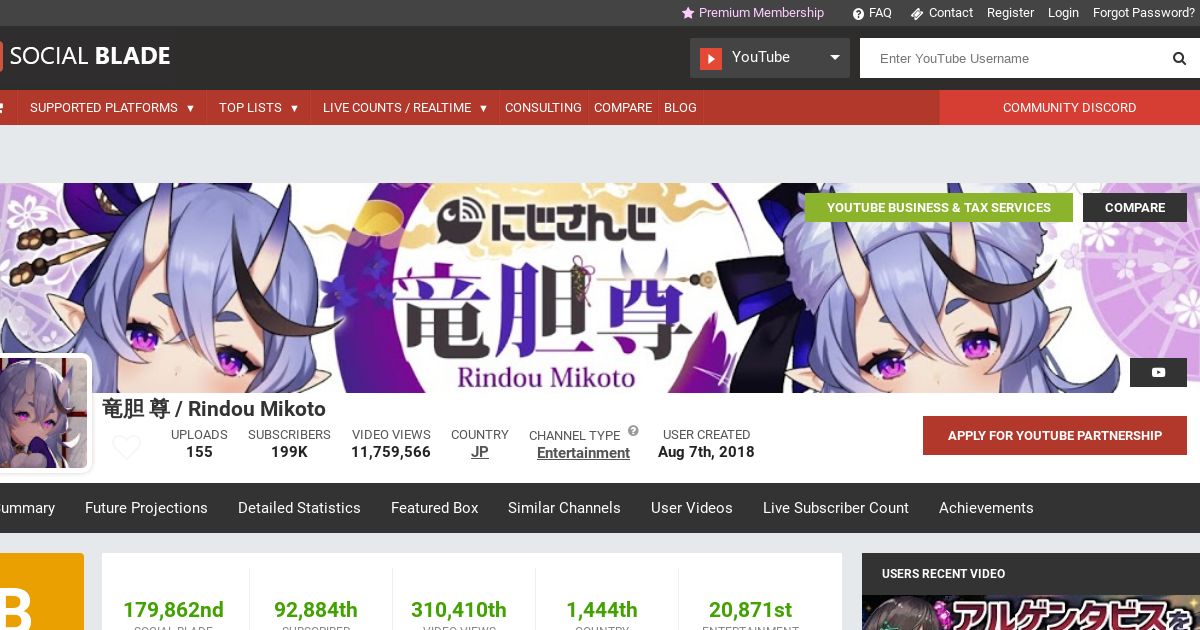Click the Rindou Mikoto channel title
Screen dimensions: 1200x630
pos(214,409)
